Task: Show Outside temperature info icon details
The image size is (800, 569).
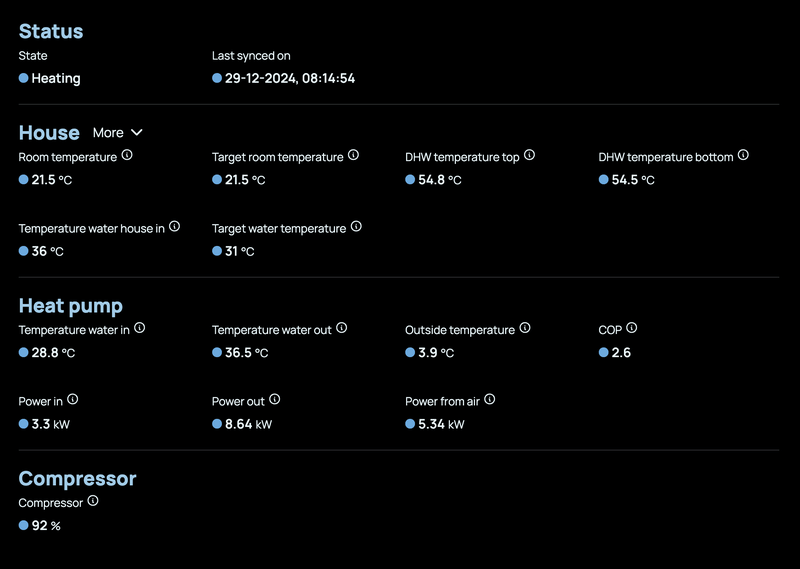Action: coord(525,328)
